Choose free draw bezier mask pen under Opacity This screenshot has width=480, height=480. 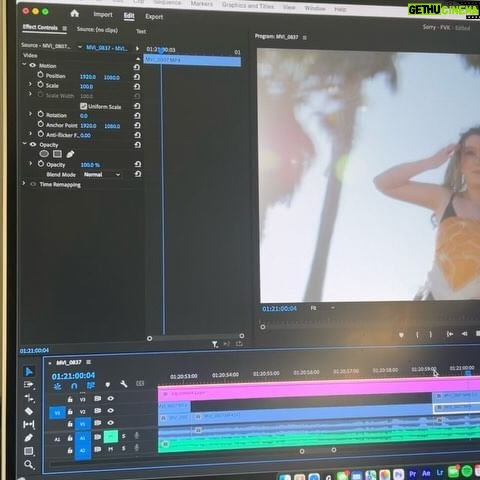70,154
